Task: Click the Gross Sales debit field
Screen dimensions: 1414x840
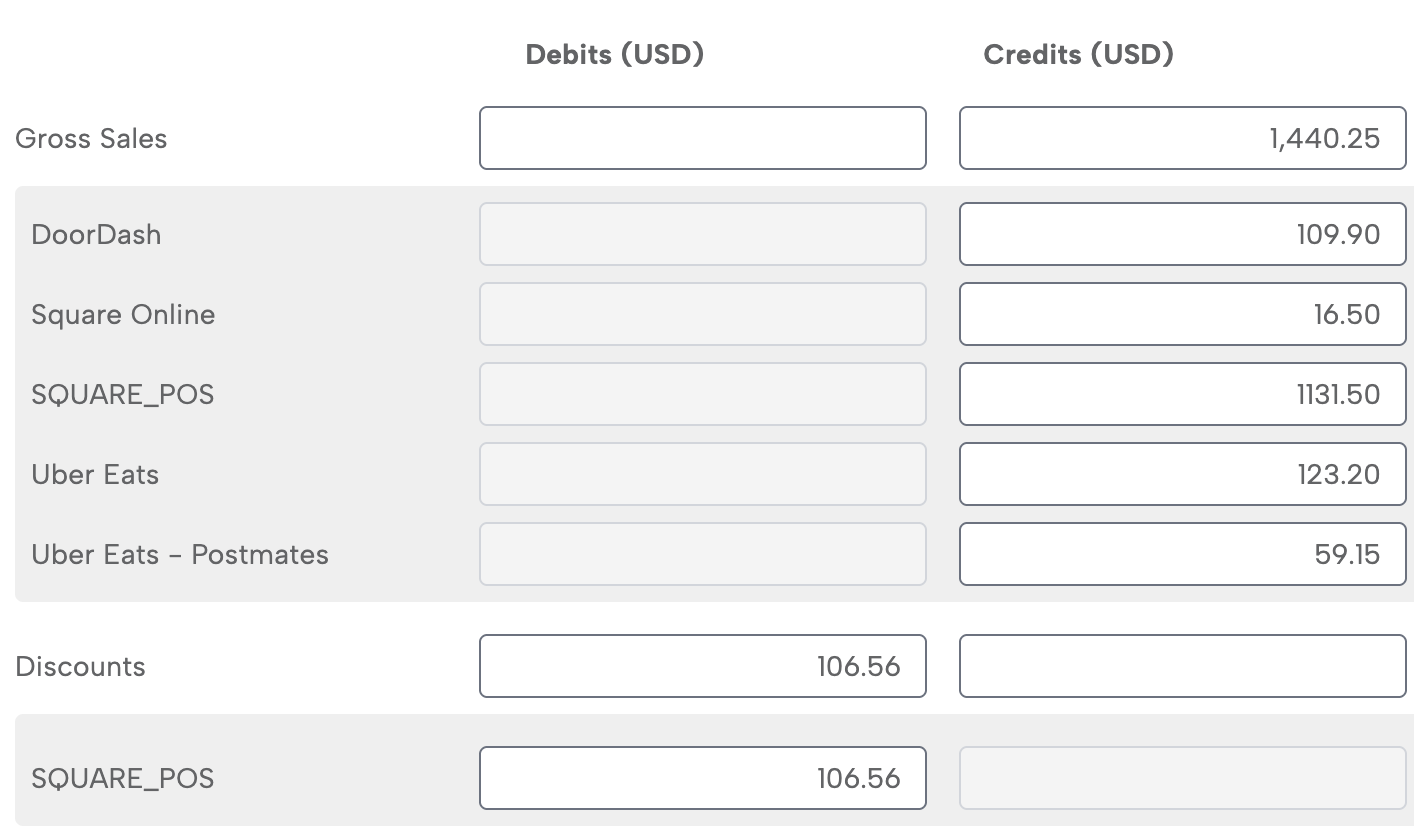Action: point(702,138)
